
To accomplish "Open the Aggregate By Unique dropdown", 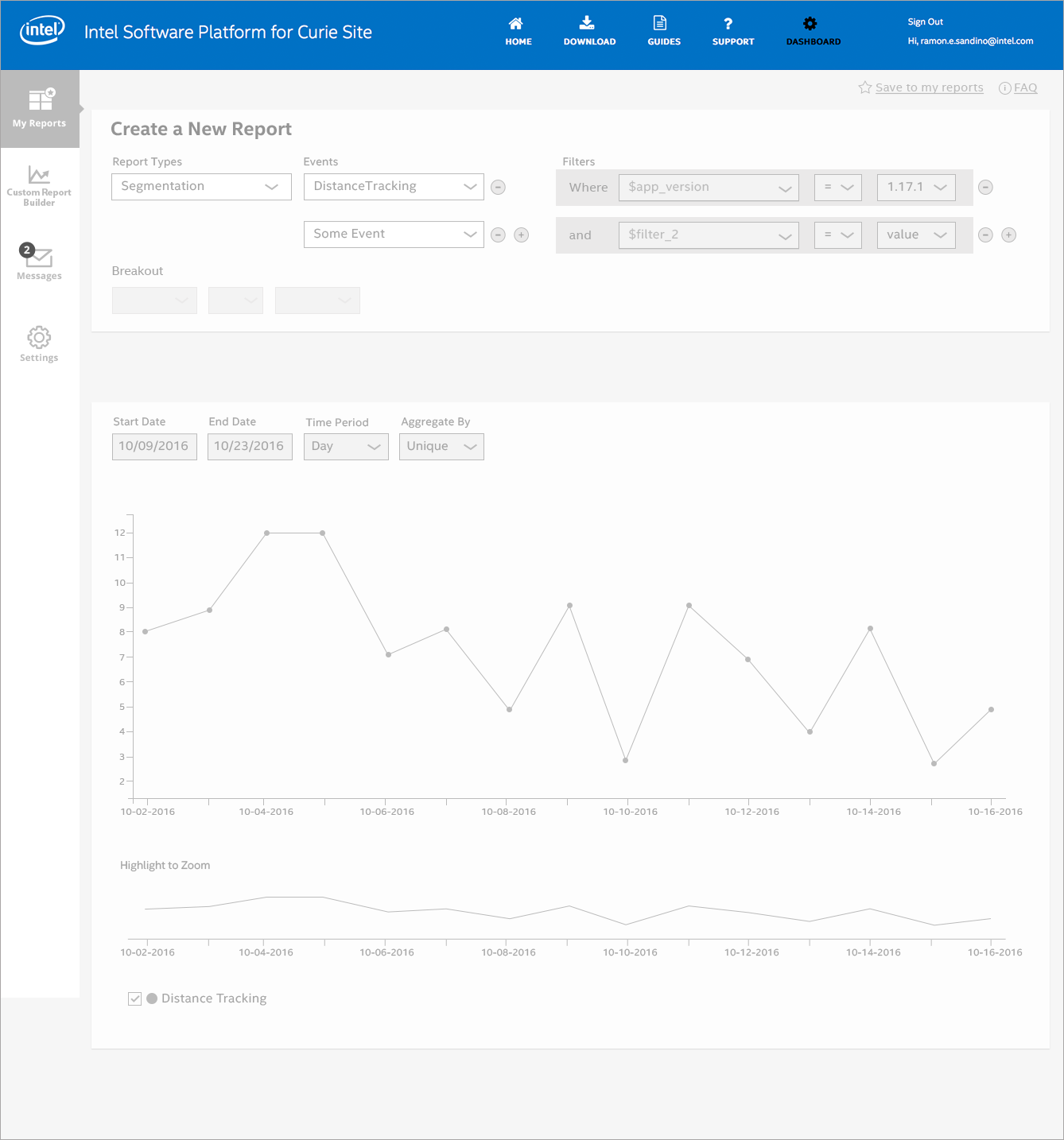I will pyautogui.click(x=441, y=447).
